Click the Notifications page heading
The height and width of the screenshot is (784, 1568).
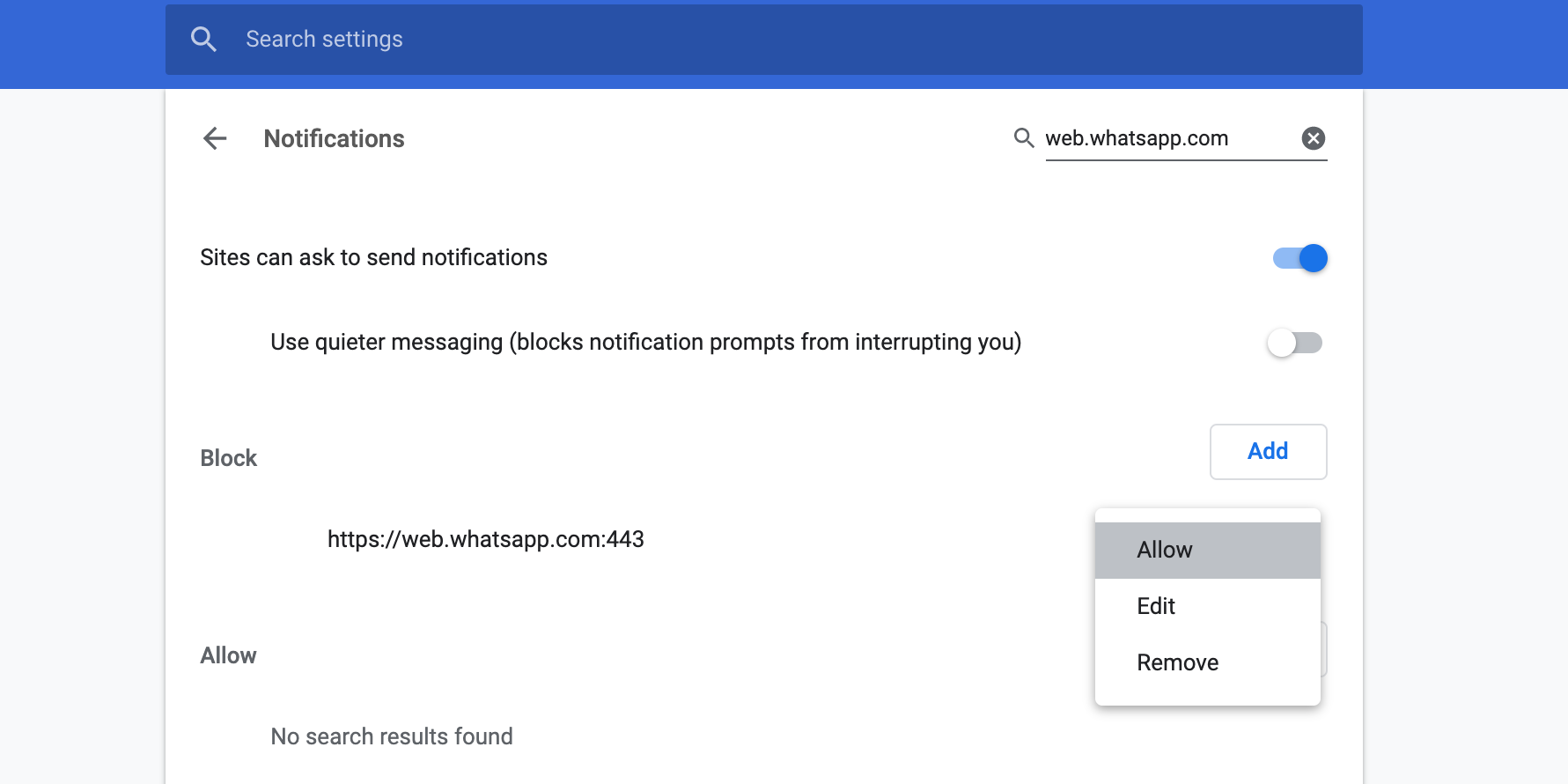334,139
